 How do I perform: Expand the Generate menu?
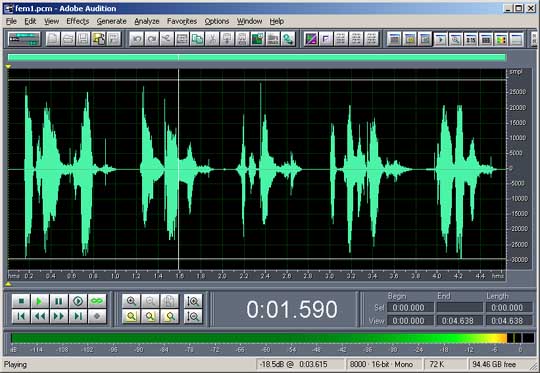pos(111,21)
